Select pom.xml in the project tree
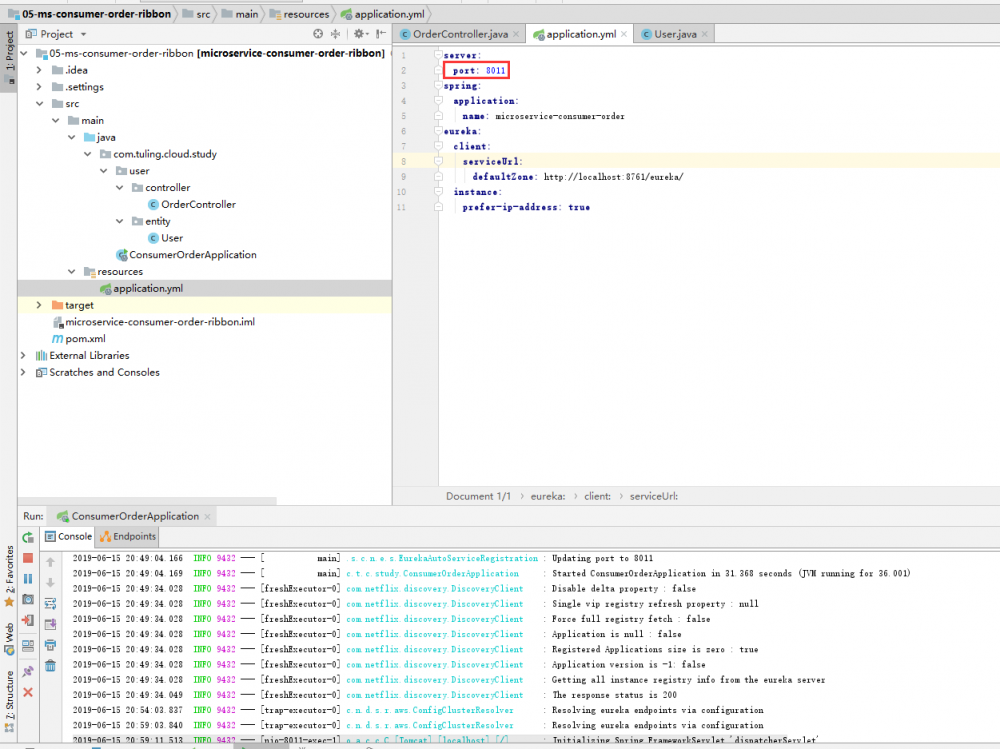 click(84, 339)
